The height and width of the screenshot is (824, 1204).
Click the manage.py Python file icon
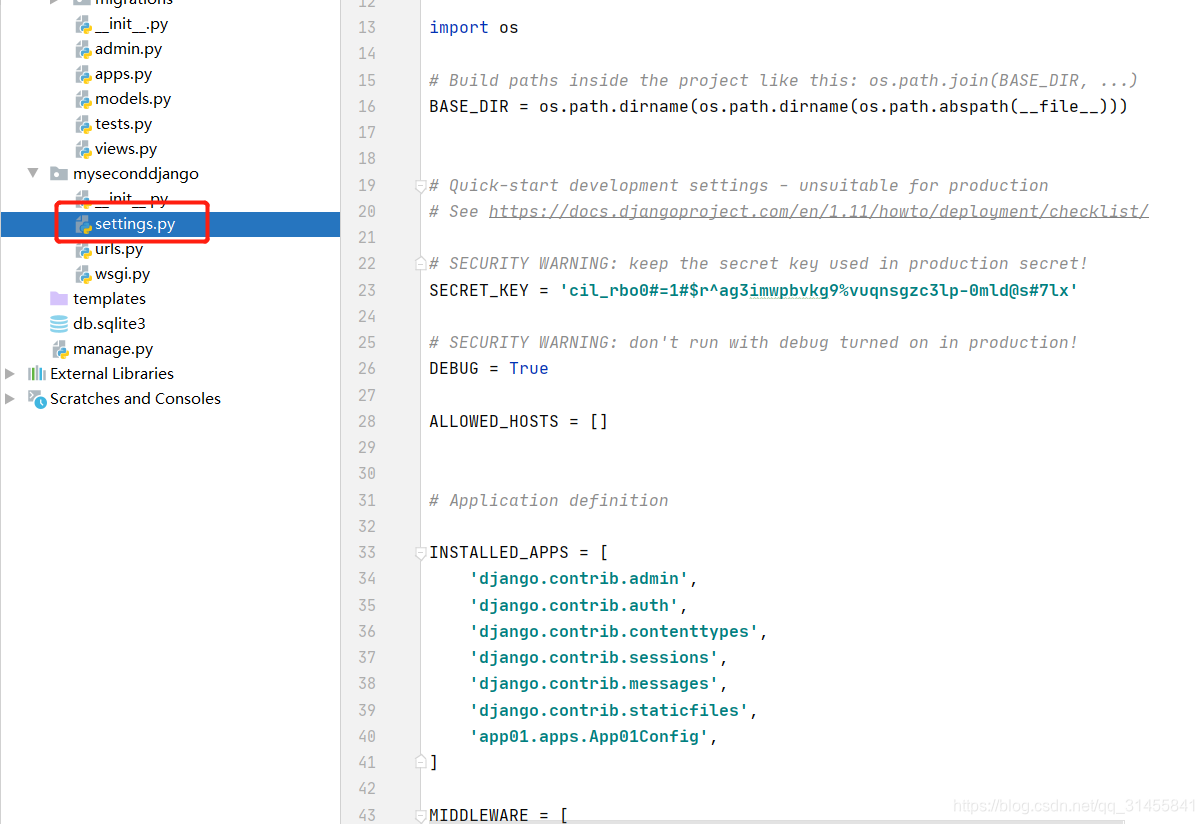(x=62, y=349)
